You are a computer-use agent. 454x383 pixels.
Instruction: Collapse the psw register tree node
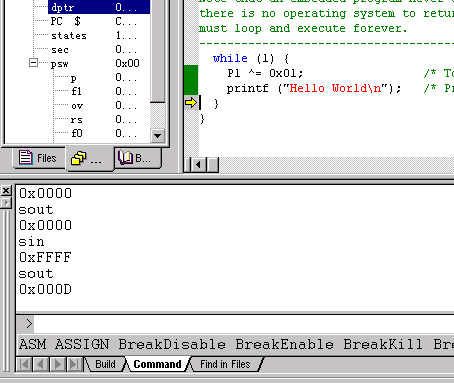[x=33, y=63]
